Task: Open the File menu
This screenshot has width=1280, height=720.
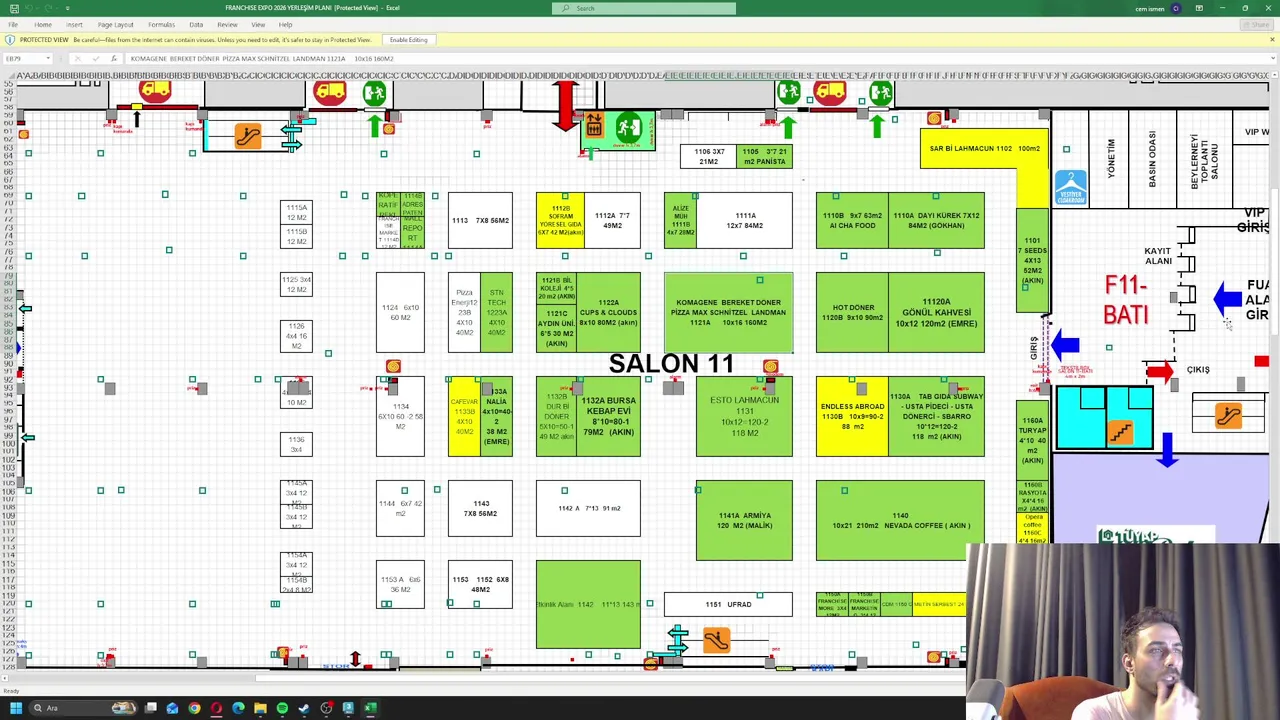Action: coord(13,24)
